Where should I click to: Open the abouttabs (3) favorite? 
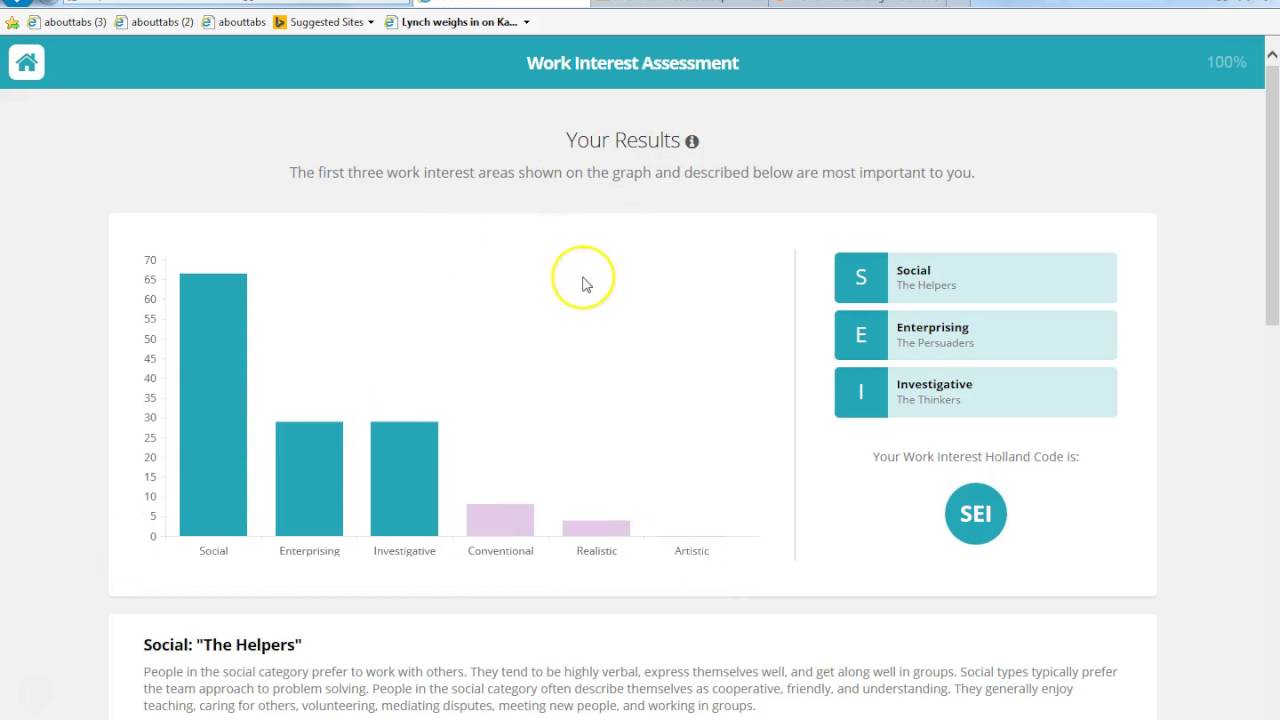pyautogui.click(x=66, y=22)
